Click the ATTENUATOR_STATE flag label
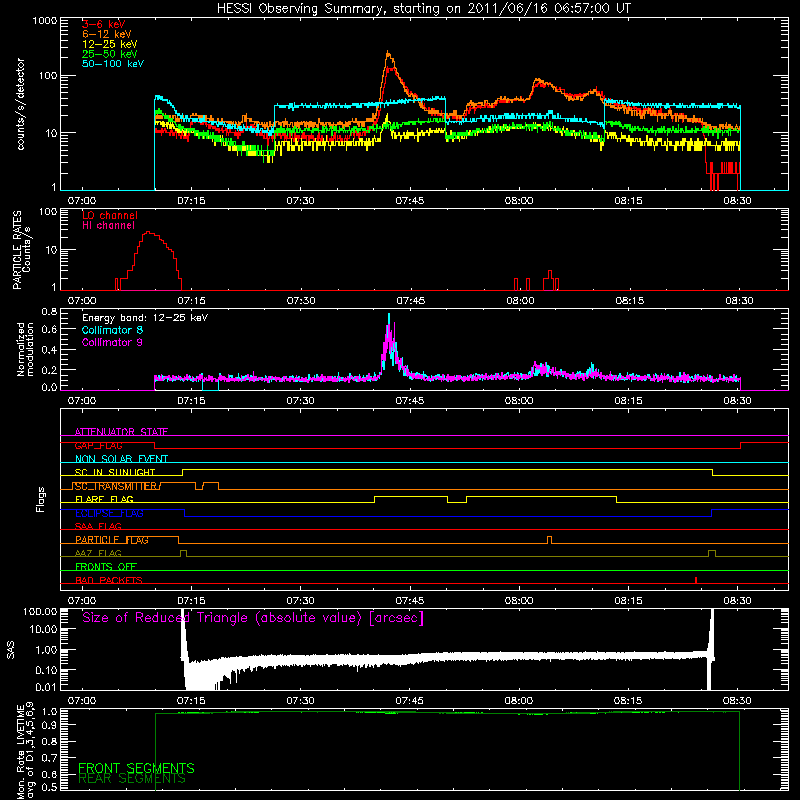800x800 pixels. point(121,432)
